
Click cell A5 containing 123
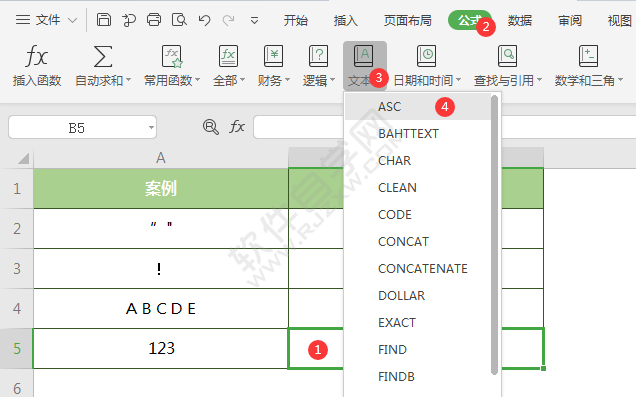point(161,348)
